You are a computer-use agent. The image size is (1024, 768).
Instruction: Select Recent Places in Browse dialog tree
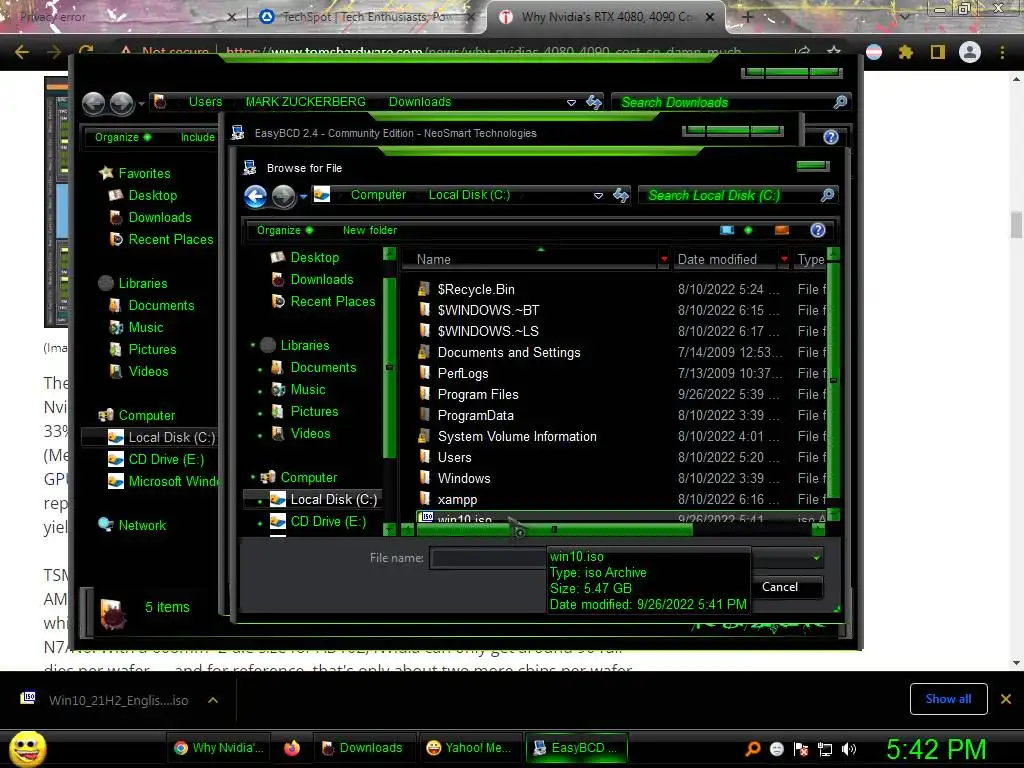pos(323,301)
